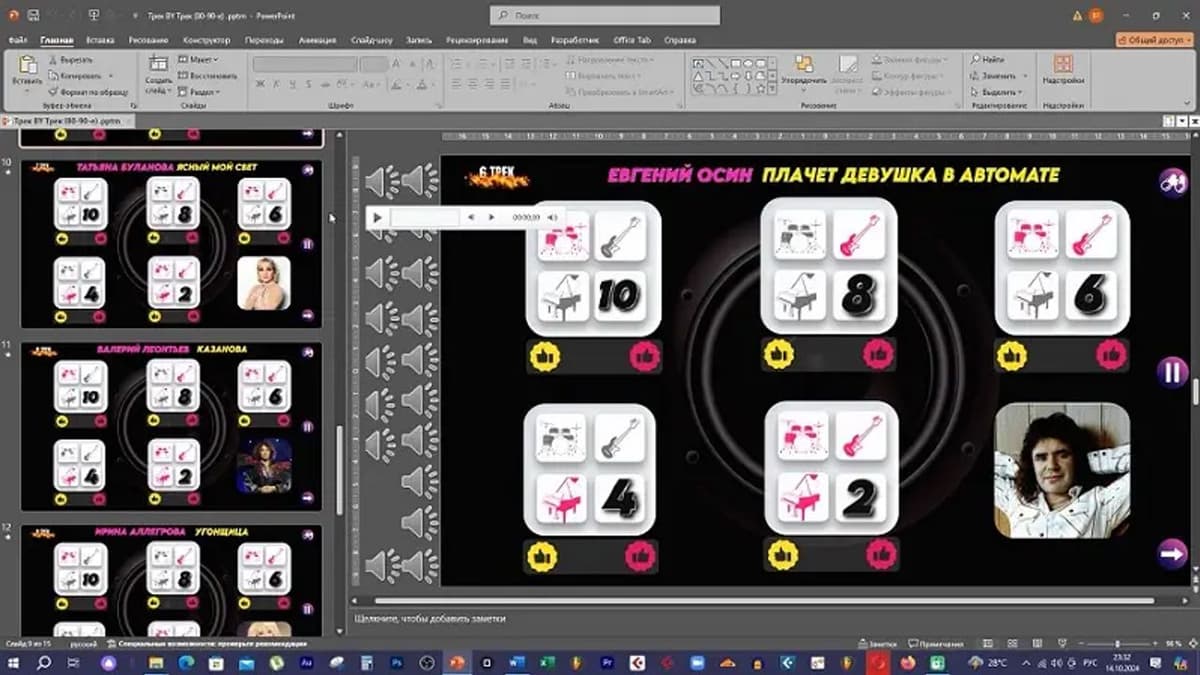
Task: Select the Валерий Леонтьев Казанова slide thumbnail
Action: (171, 426)
